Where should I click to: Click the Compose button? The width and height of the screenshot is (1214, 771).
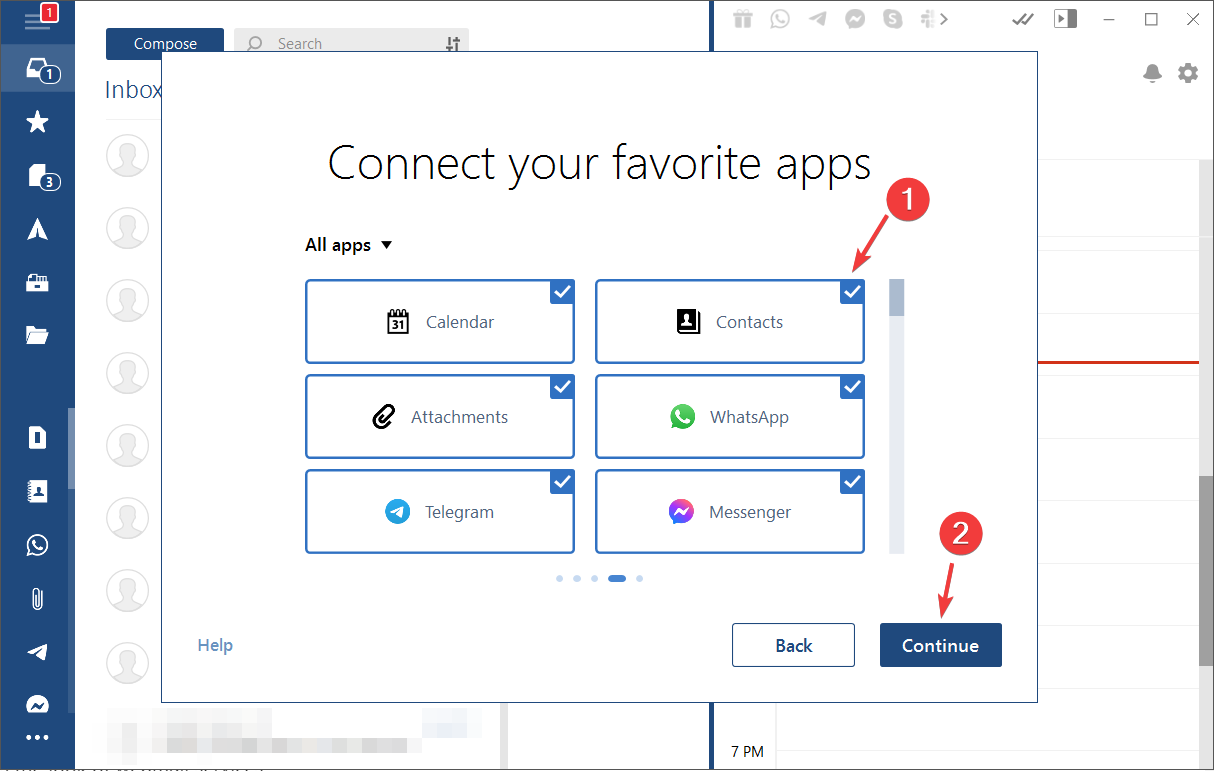point(165,44)
